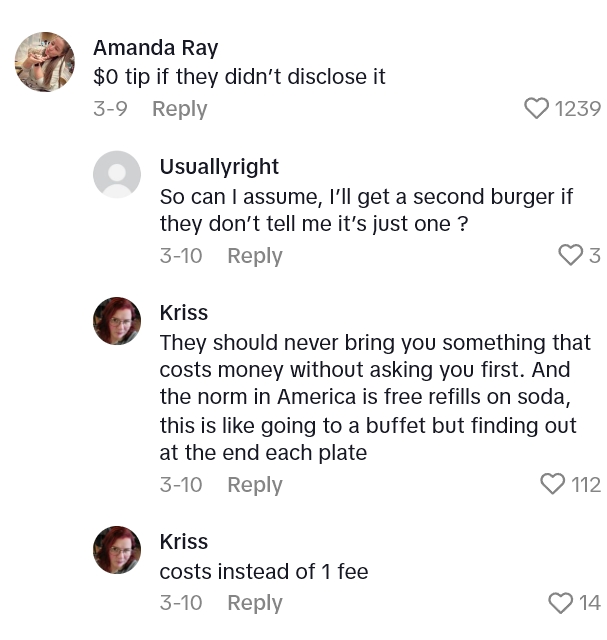Open Amanda Ray's profile picture
Viewport: 607px width, 640px height.
point(45,62)
